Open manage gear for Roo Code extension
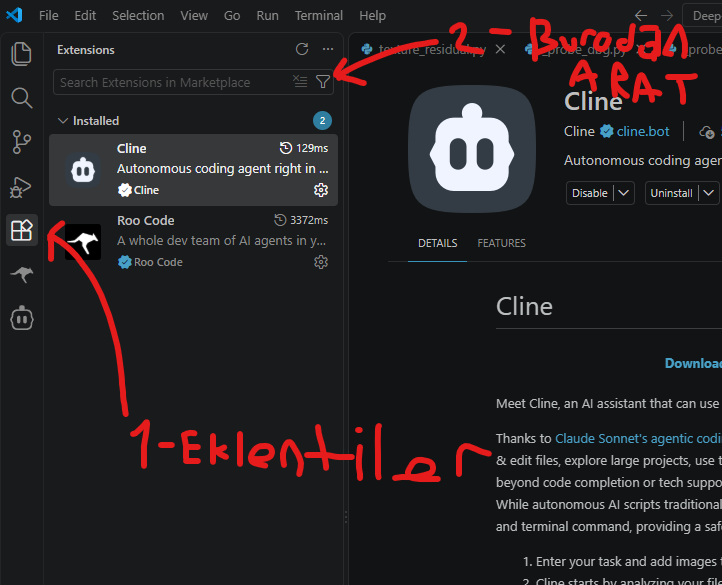 click(321, 262)
